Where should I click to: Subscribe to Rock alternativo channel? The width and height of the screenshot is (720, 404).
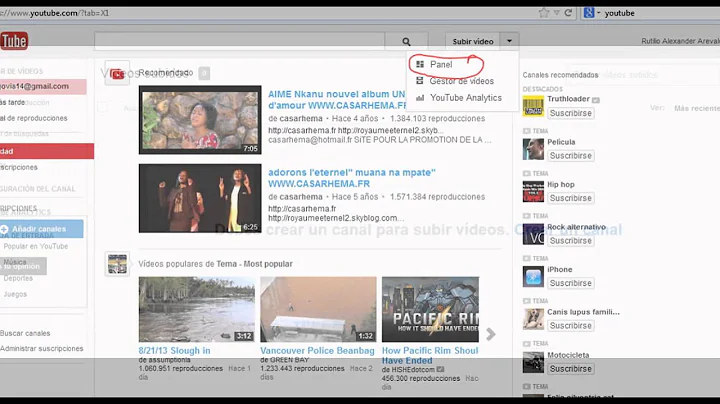[x=571, y=241]
